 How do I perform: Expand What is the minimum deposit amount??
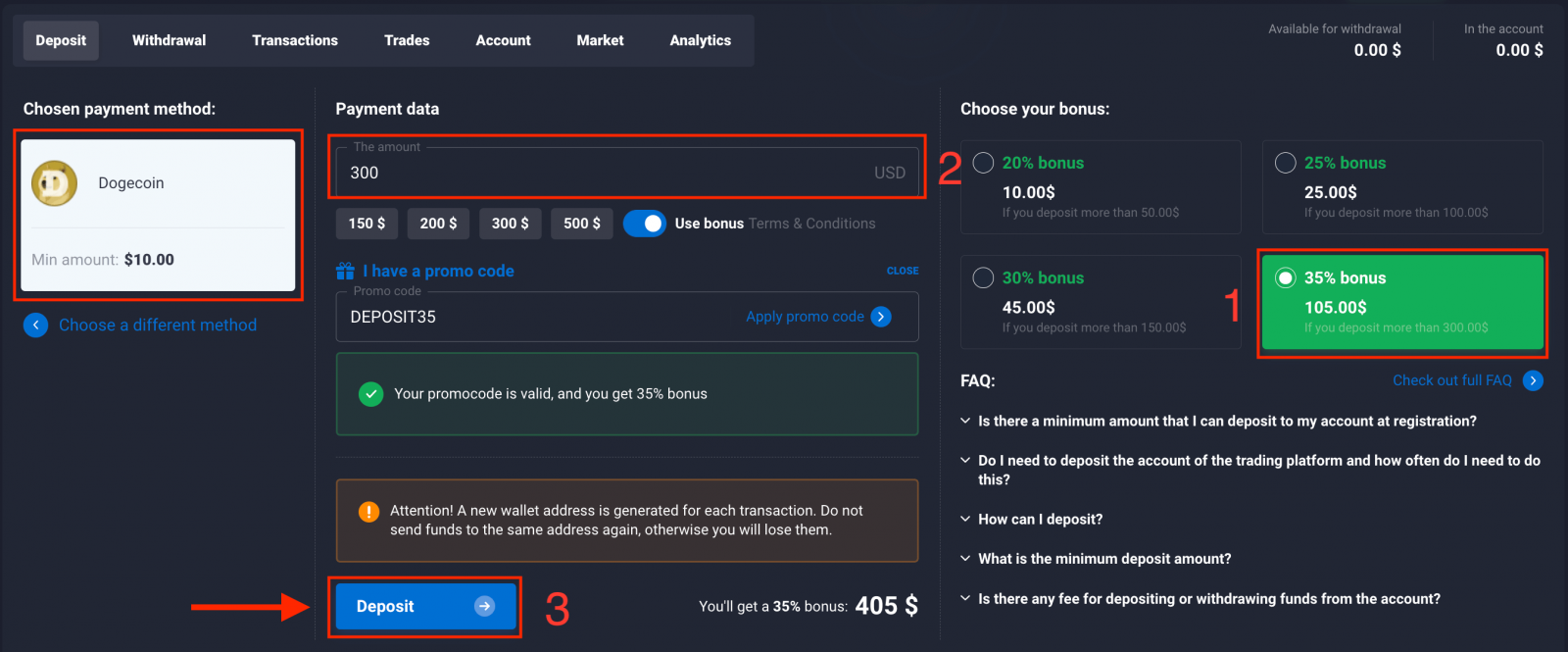coord(1103,559)
